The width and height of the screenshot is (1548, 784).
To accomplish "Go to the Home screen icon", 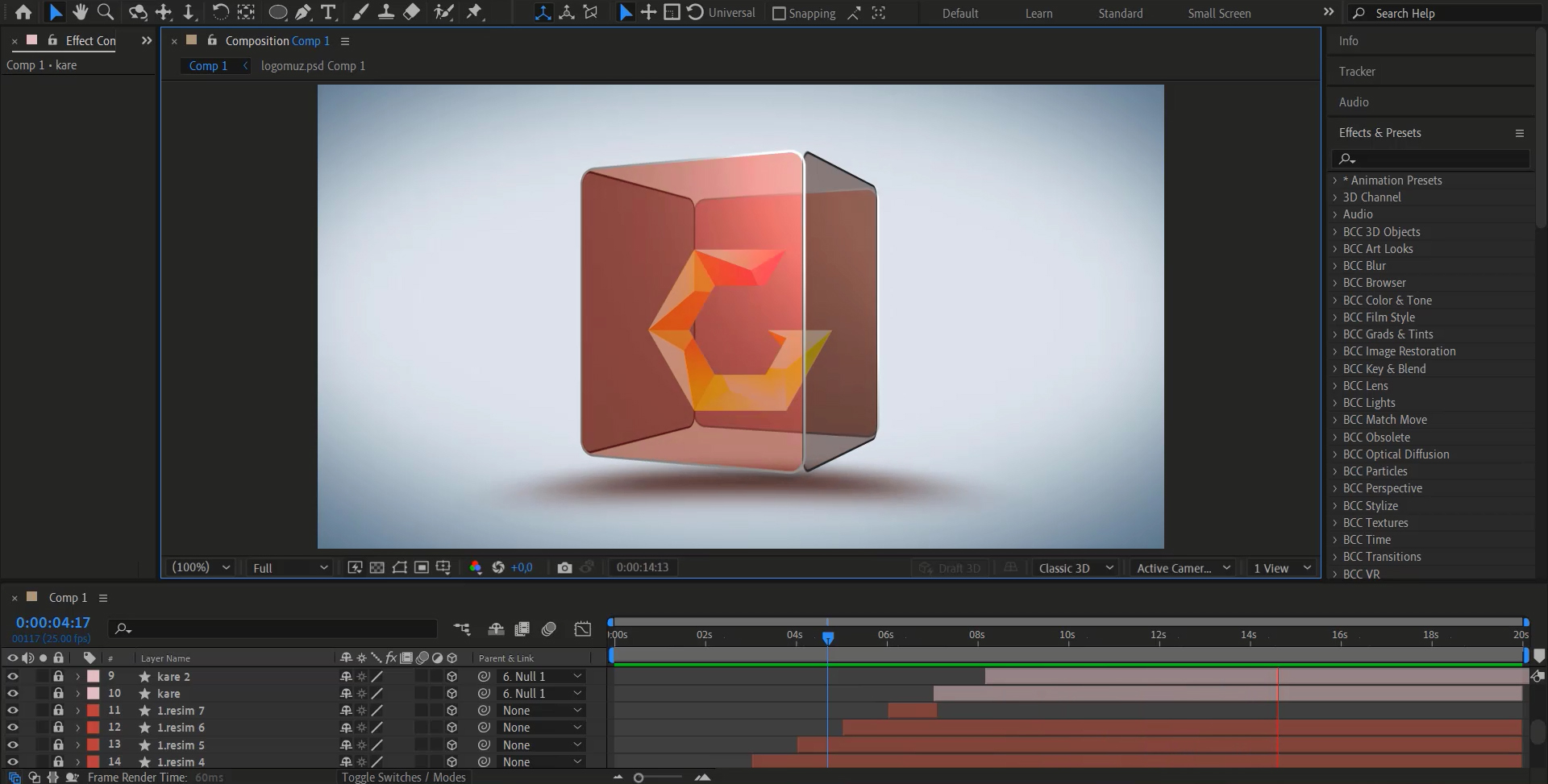I will 23,12.
